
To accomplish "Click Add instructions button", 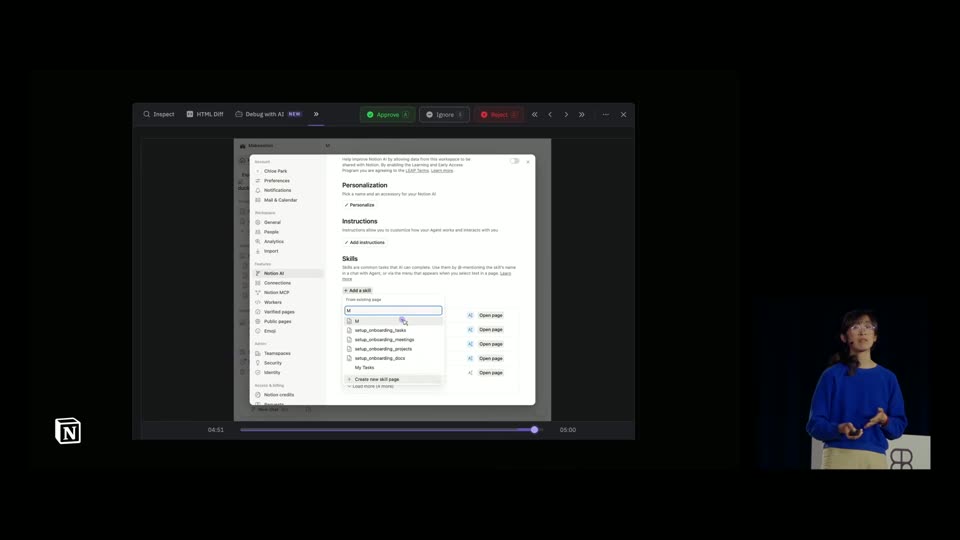I will pyautogui.click(x=364, y=242).
